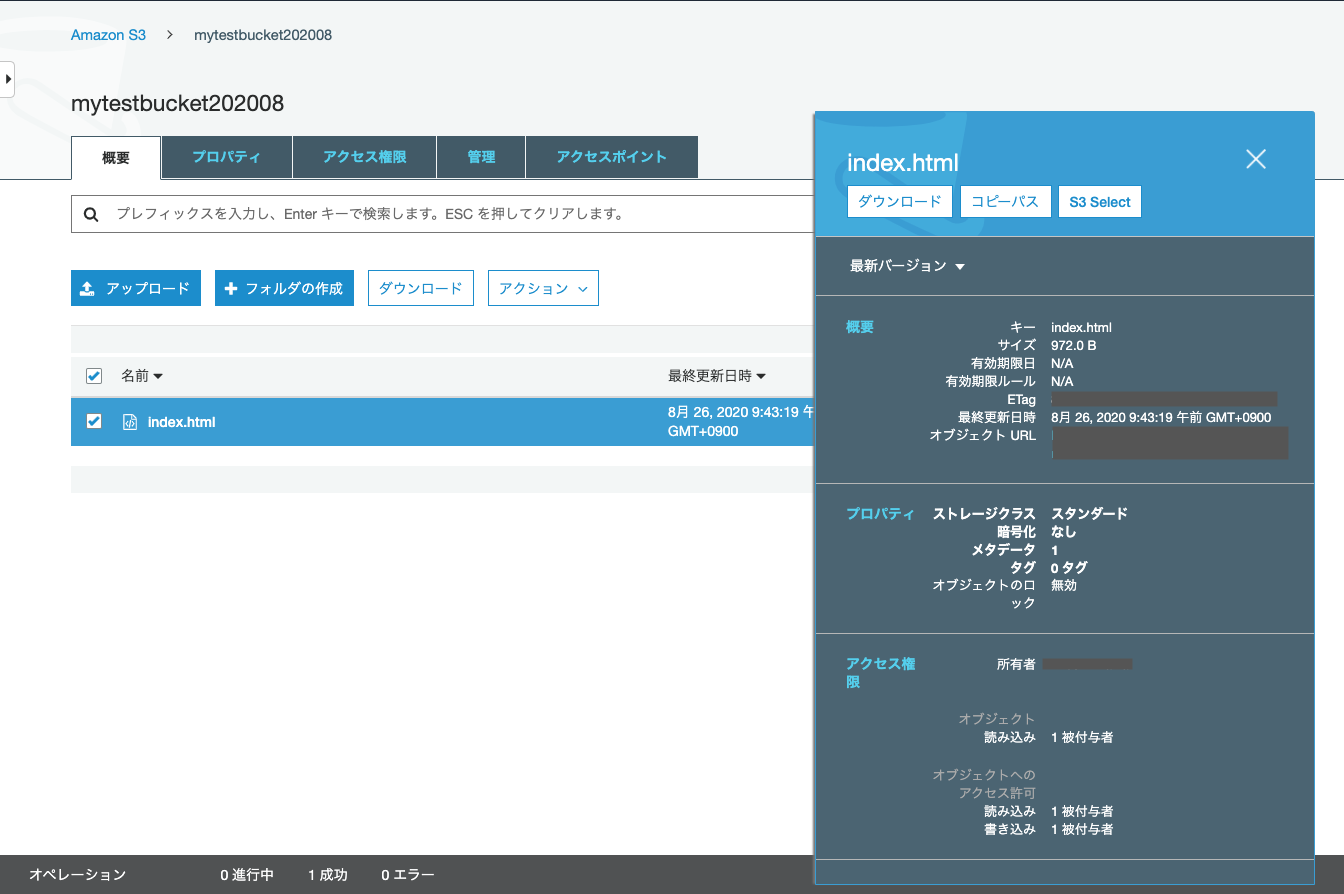Switch to the 管理 tab
This screenshot has width=1344, height=894.
tap(480, 157)
